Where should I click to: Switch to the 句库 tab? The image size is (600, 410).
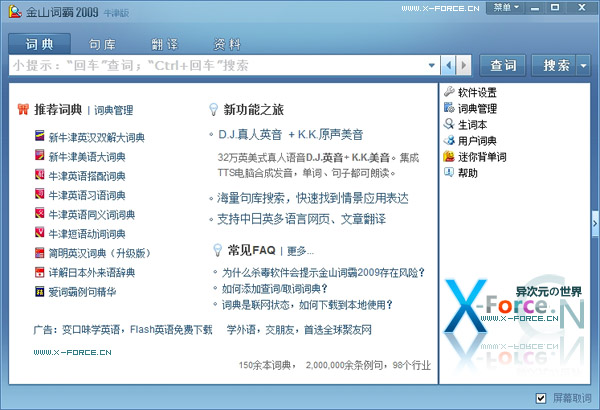(x=102, y=44)
